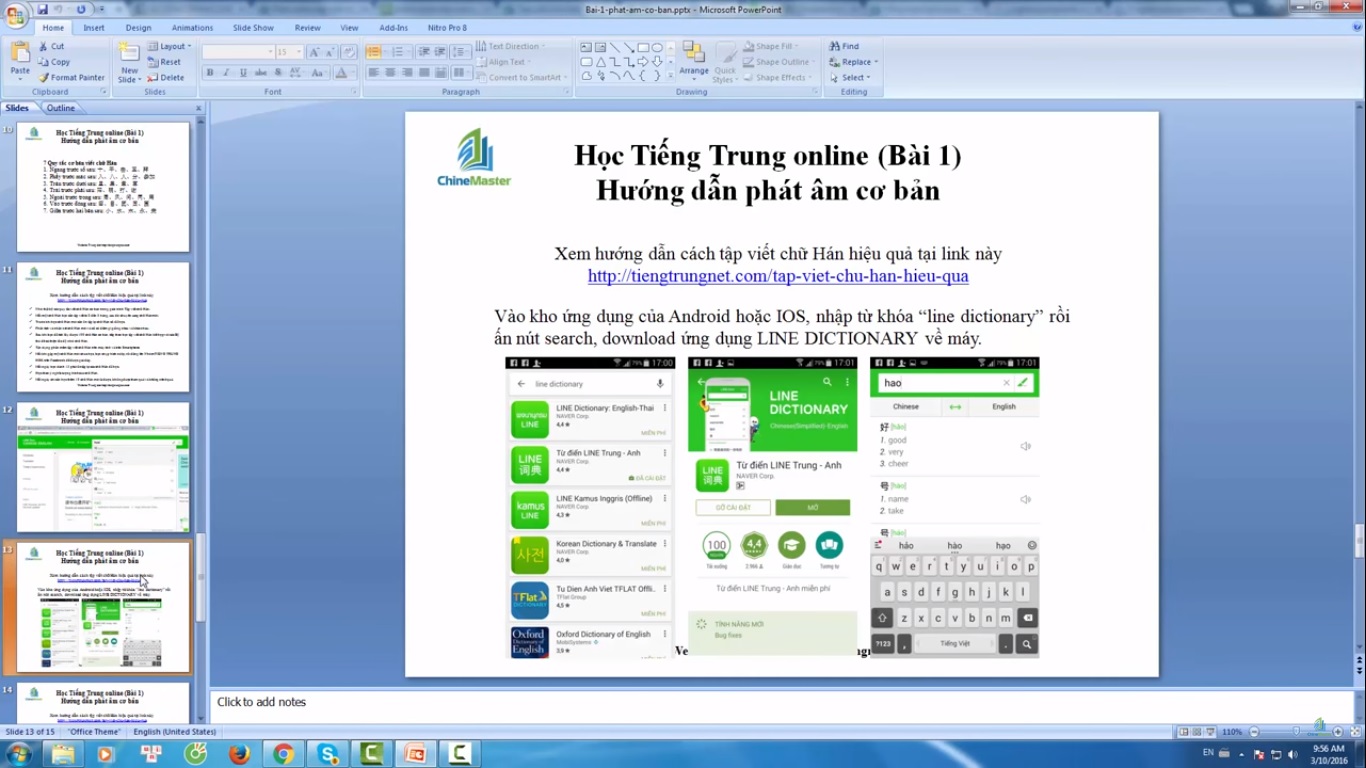Delete the selected slide using the Delete icon
Screen dimensions: 1366x768
(154, 78)
